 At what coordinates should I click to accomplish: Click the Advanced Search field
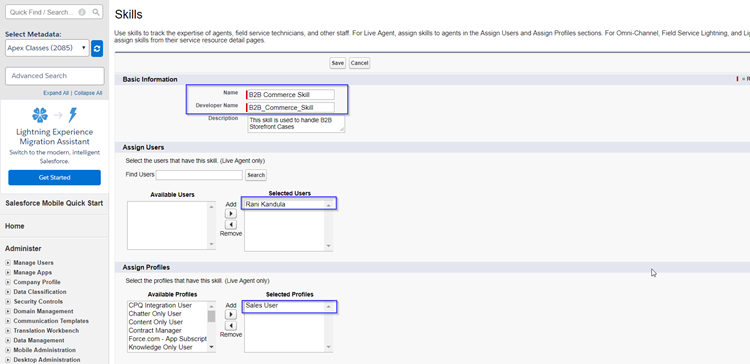click(55, 76)
